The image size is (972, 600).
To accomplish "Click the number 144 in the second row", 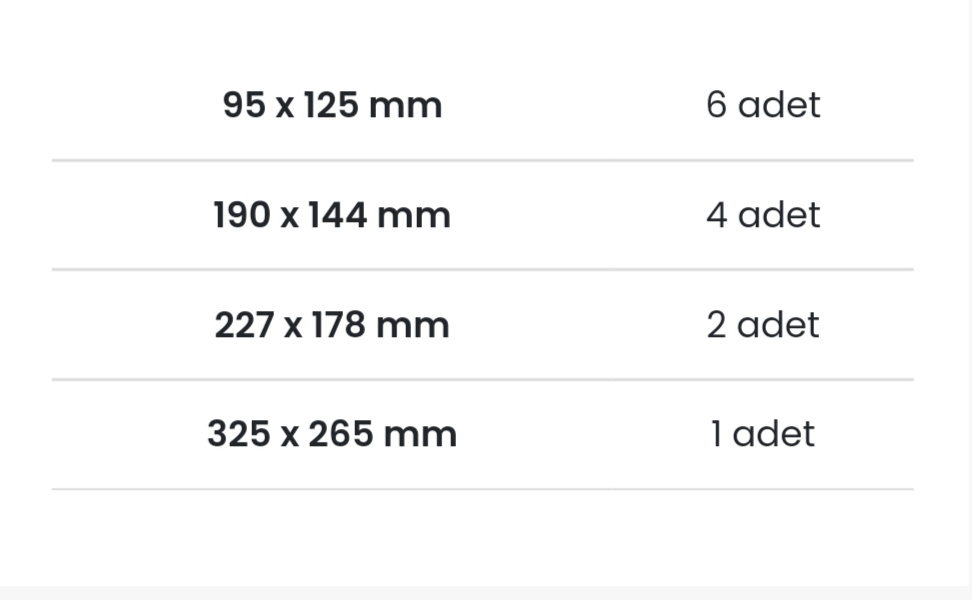I will tap(338, 215).
